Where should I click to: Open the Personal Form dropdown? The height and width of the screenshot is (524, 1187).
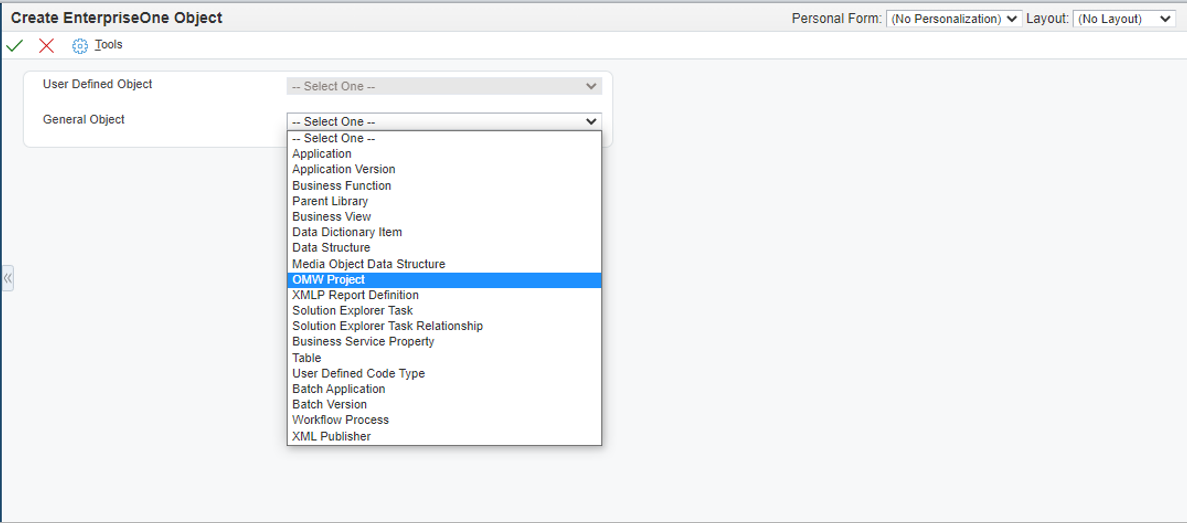[954, 19]
